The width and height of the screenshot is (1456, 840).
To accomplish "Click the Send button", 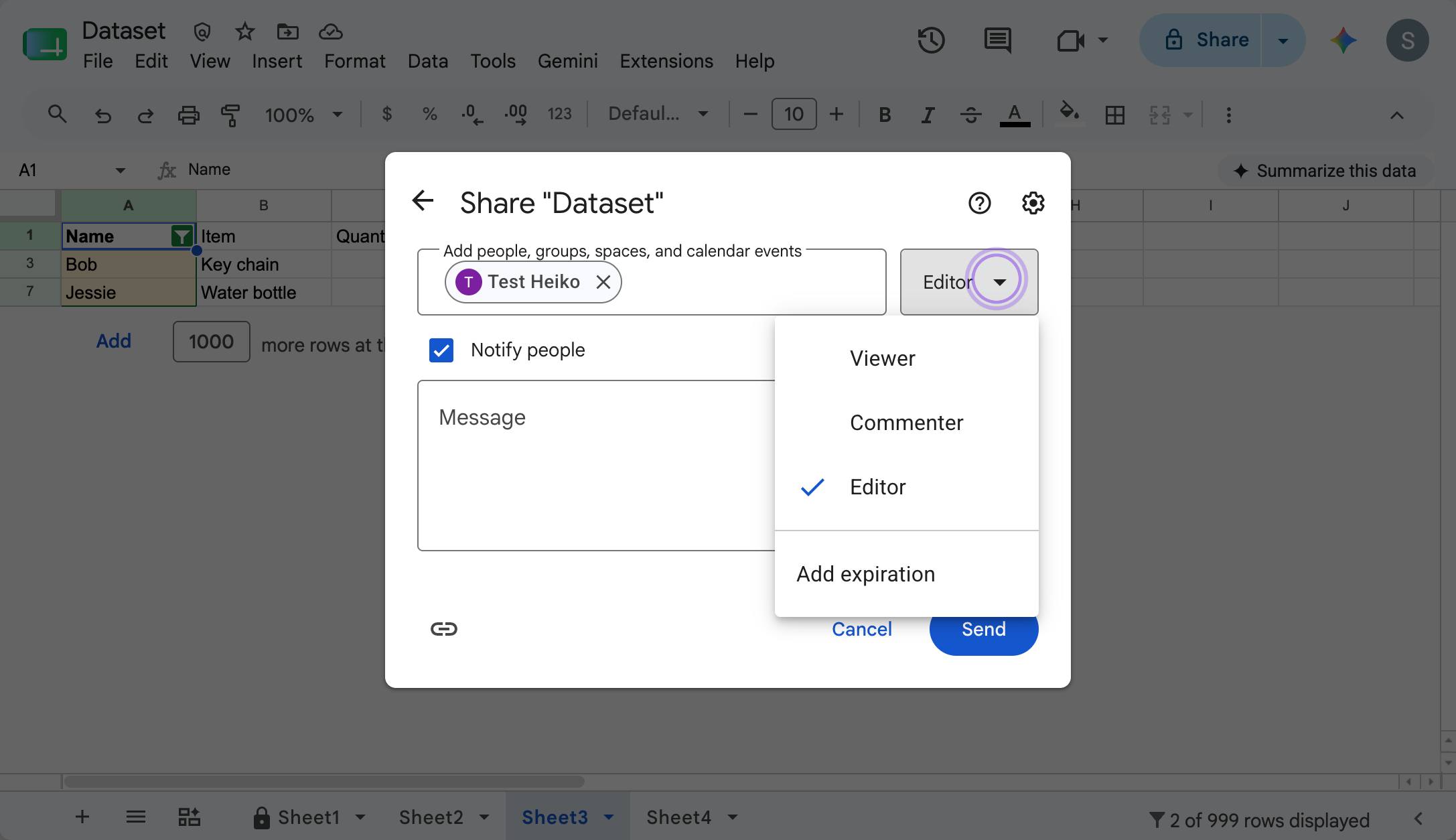I will coord(983,629).
